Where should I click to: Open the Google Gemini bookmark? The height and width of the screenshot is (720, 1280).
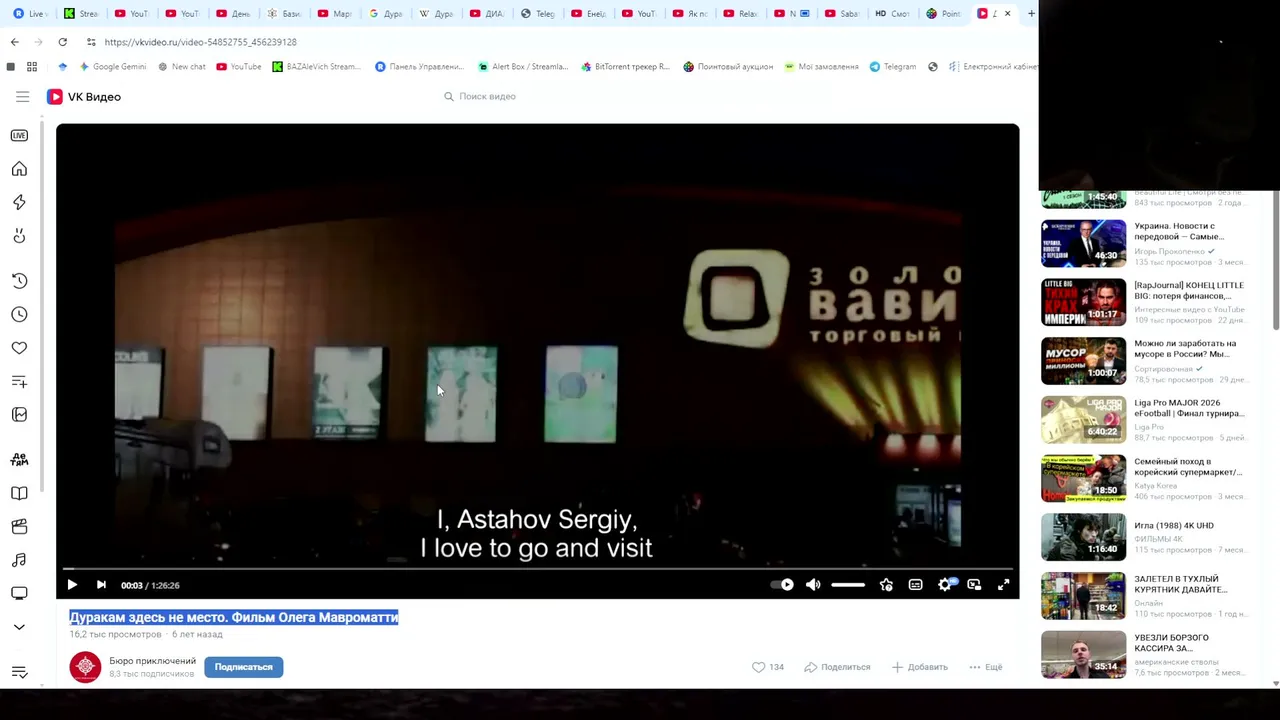(112, 67)
